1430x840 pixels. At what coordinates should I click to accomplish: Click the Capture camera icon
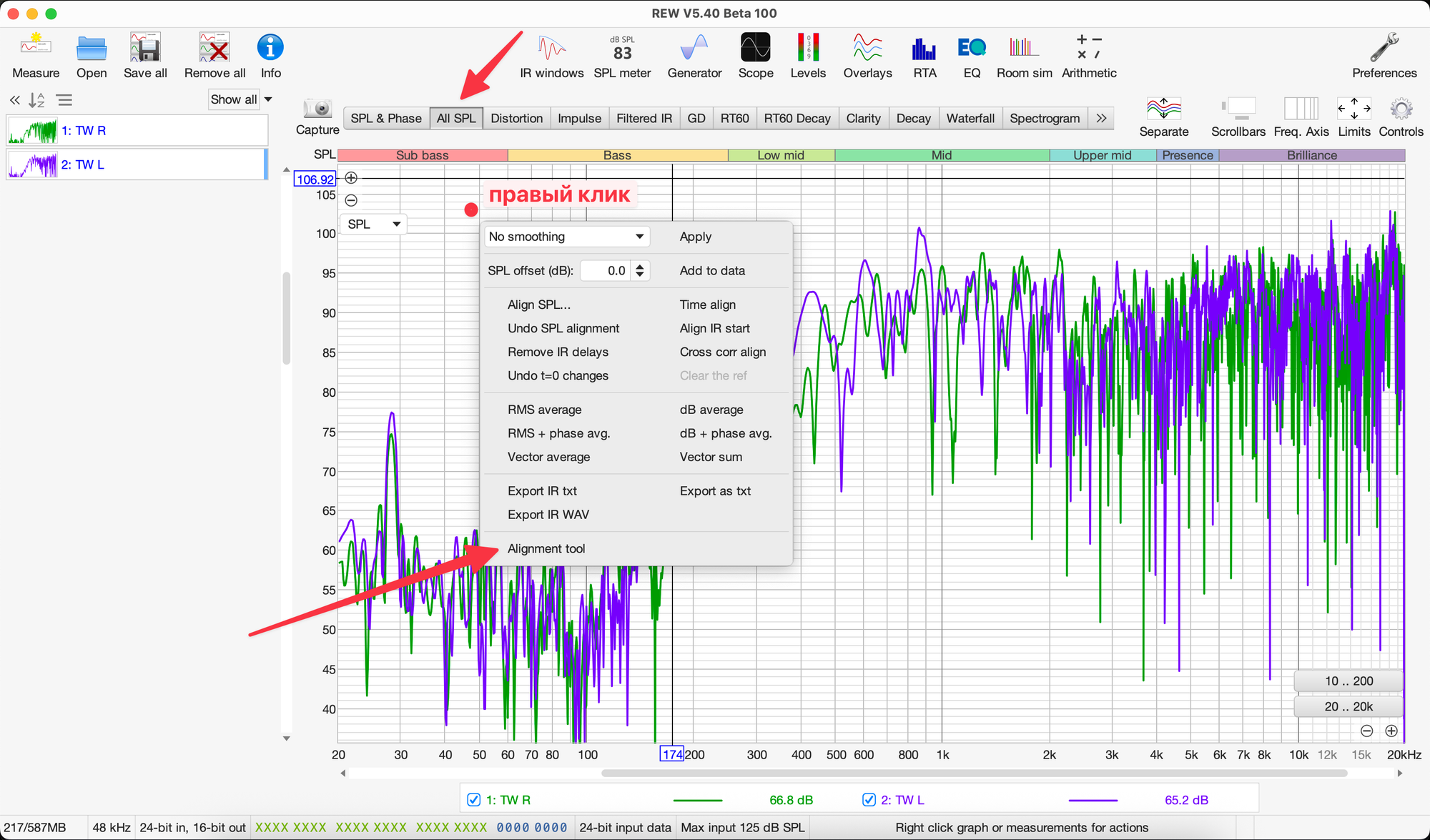(x=317, y=109)
